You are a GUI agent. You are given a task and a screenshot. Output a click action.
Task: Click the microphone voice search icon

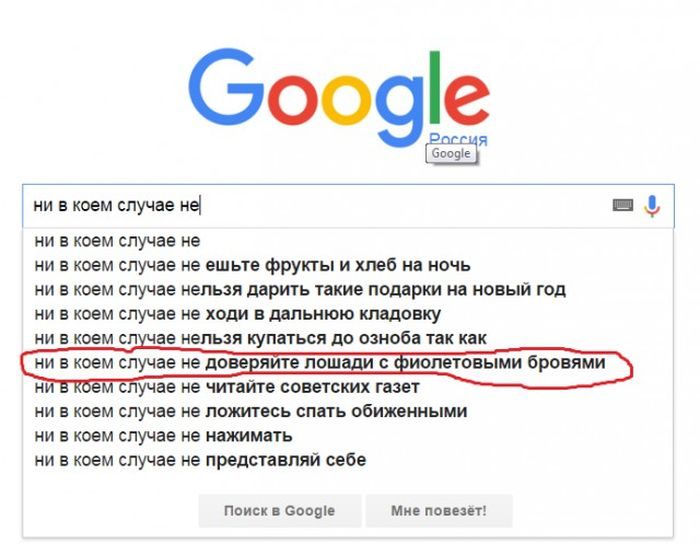[652, 206]
